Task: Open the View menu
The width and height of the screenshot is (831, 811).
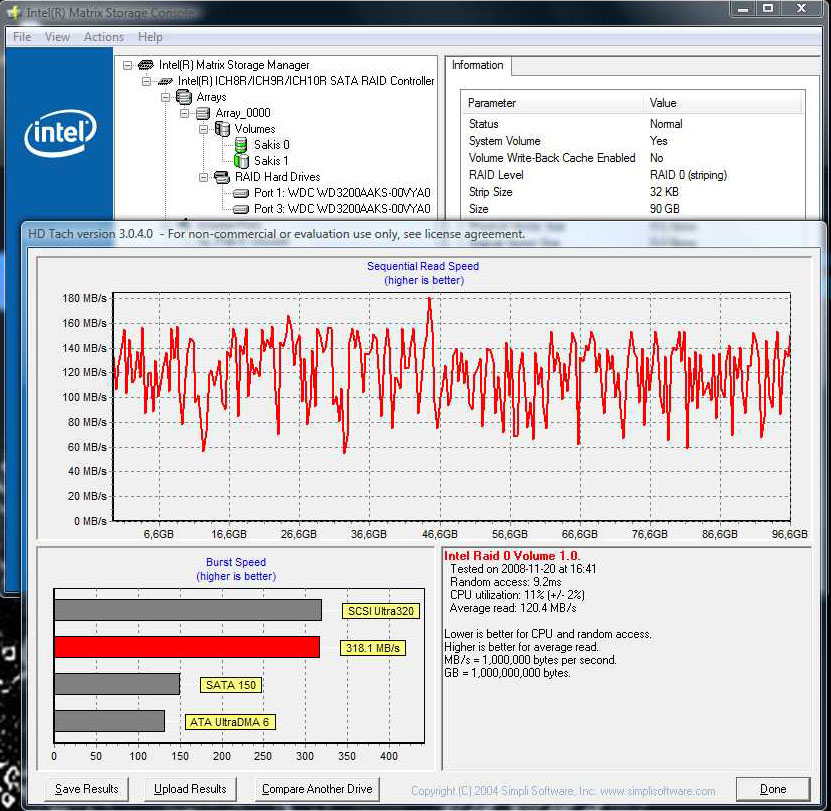Action: 57,37
